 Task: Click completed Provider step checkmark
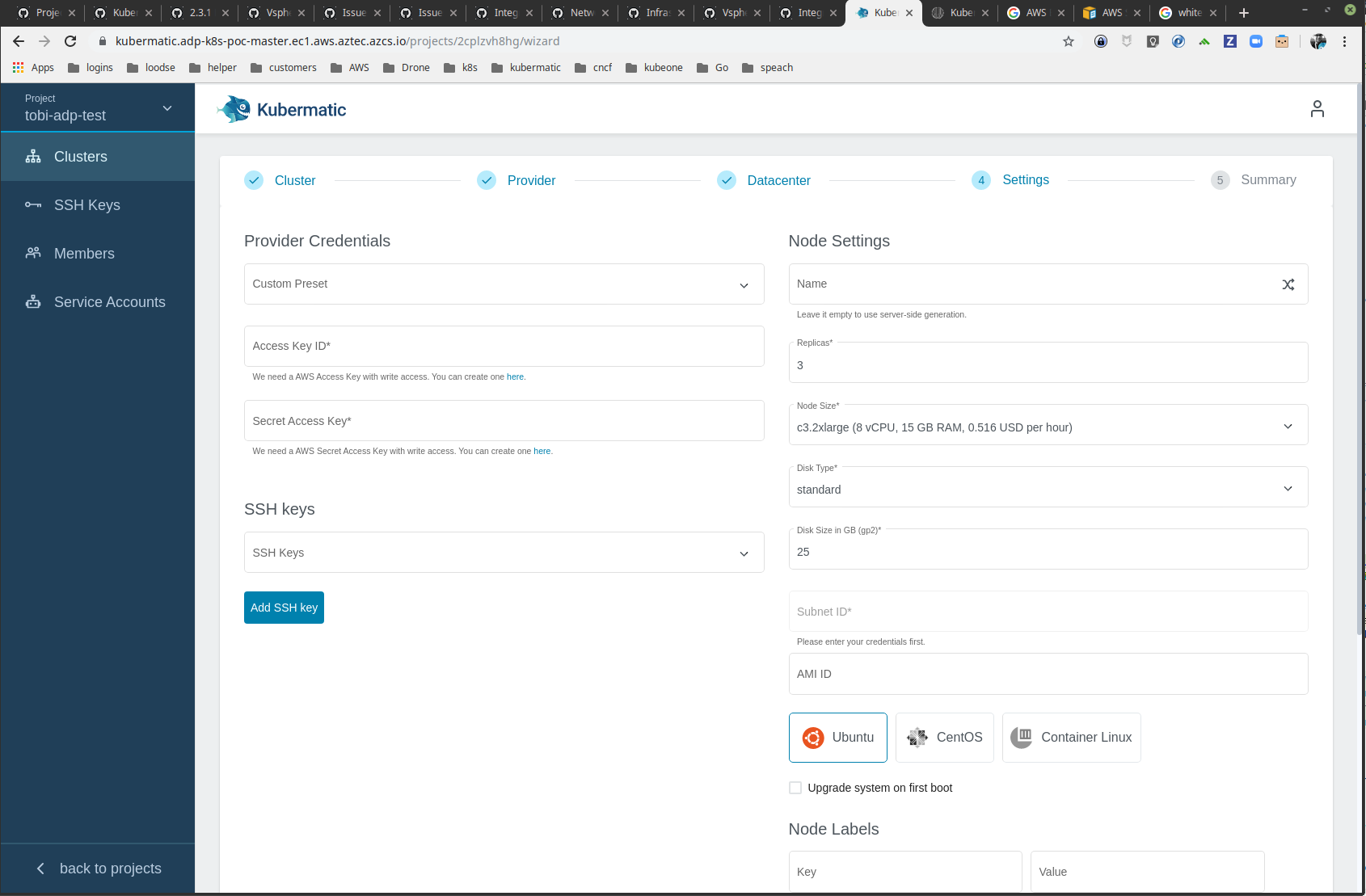pos(487,180)
